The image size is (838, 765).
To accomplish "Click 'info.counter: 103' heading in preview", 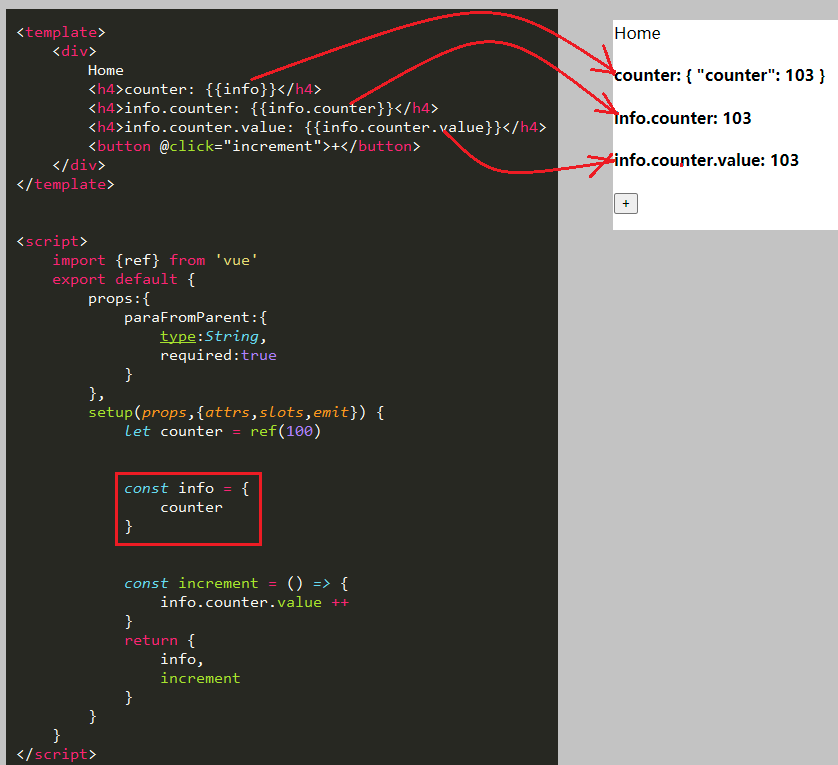I will point(682,118).
